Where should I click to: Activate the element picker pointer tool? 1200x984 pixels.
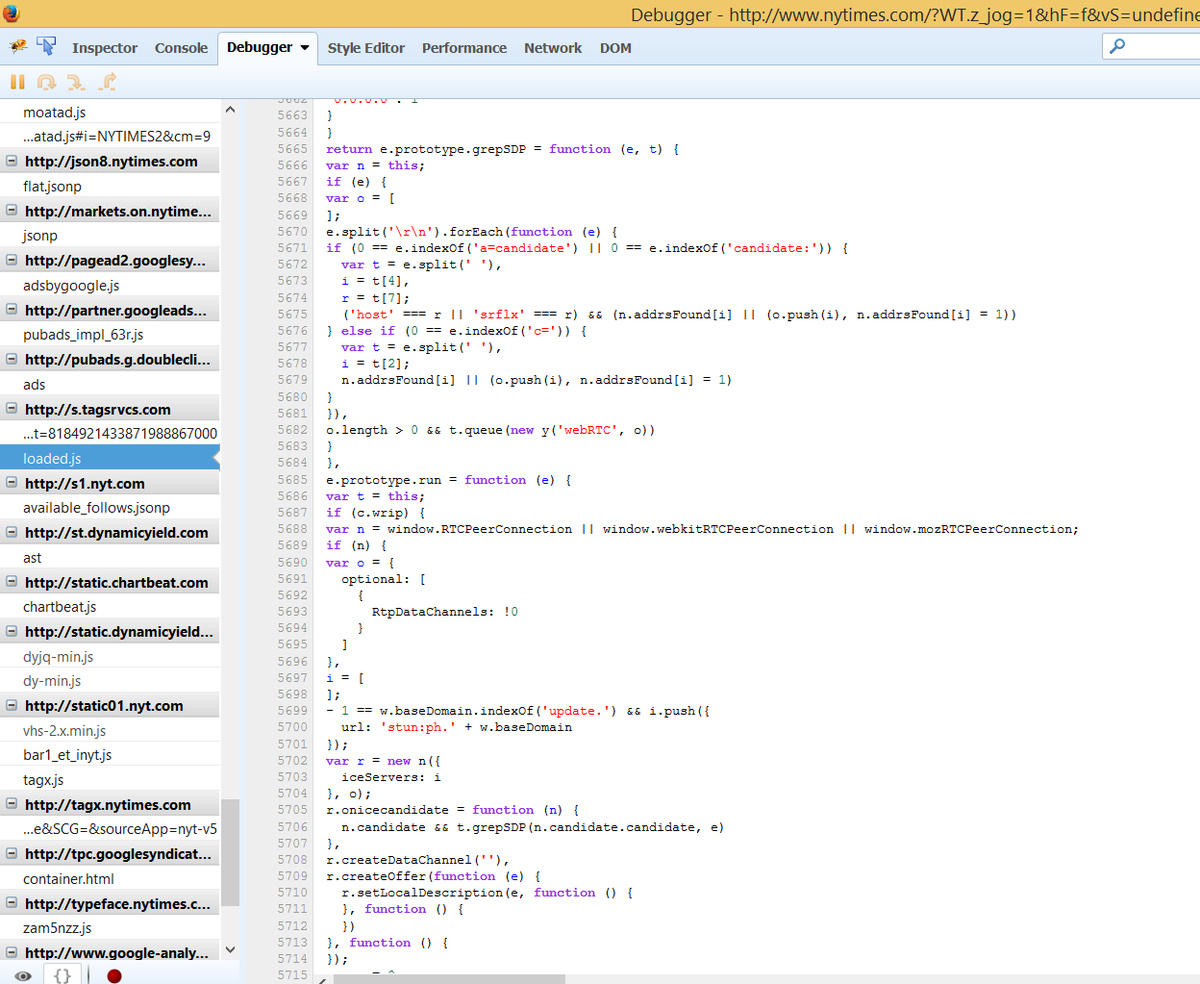tap(46, 46)
